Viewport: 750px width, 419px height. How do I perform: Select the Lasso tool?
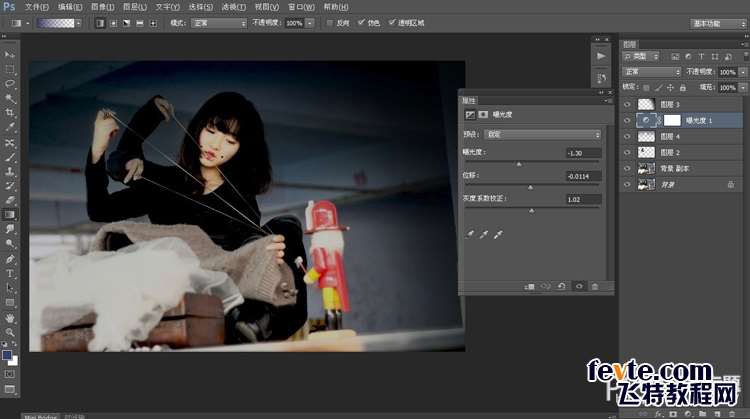click(10, 84)
